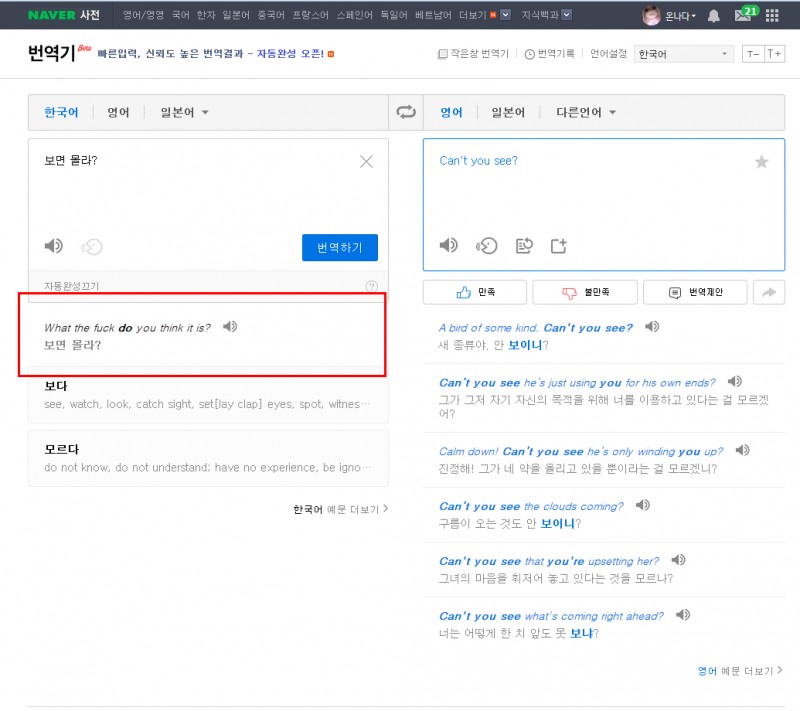The height and width of the screenshot is (711, 800).
Task: Toggle the 작은창 번역기 small window option
Action: click(473, 54)
